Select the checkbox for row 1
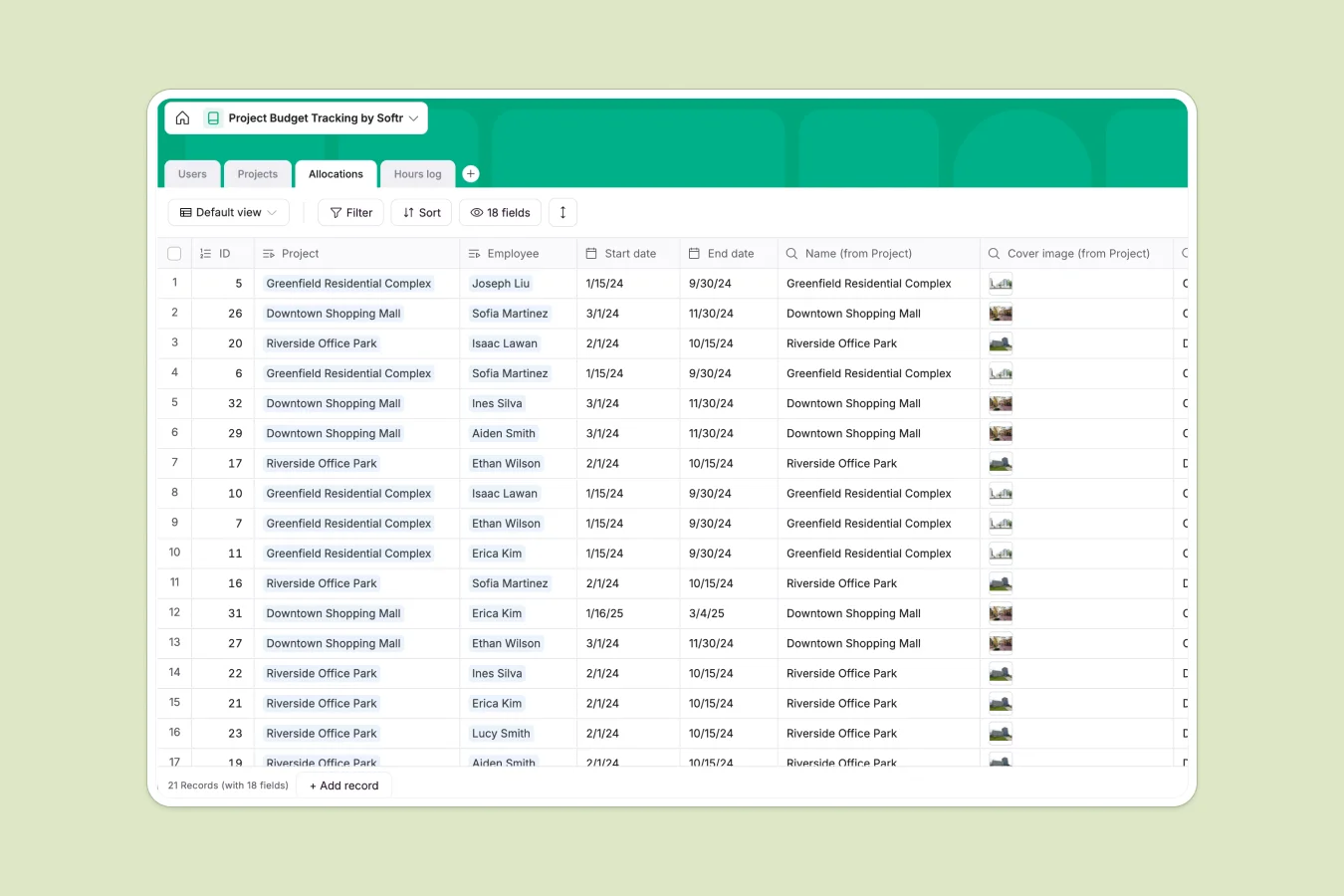Viewport: 1344px width, 896px height. [174, 283]
